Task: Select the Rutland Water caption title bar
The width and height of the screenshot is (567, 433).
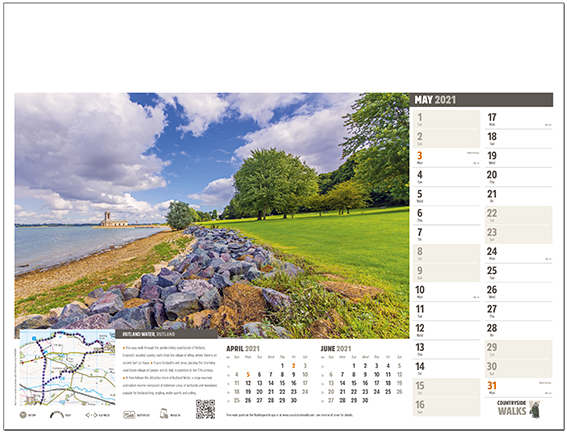Action: [167, 334]
